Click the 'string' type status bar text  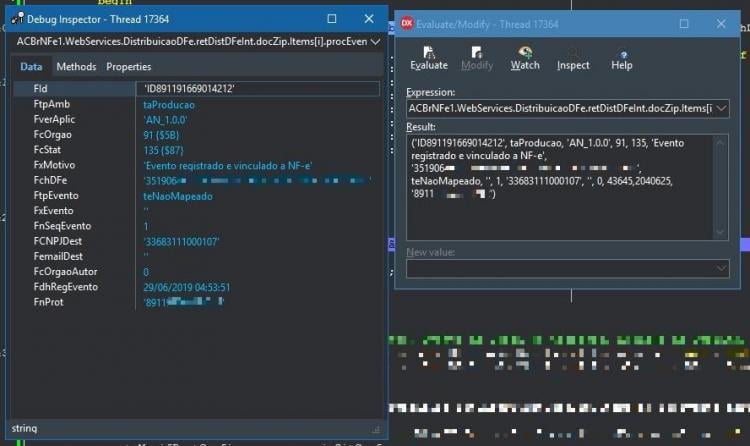click(24, 428)
